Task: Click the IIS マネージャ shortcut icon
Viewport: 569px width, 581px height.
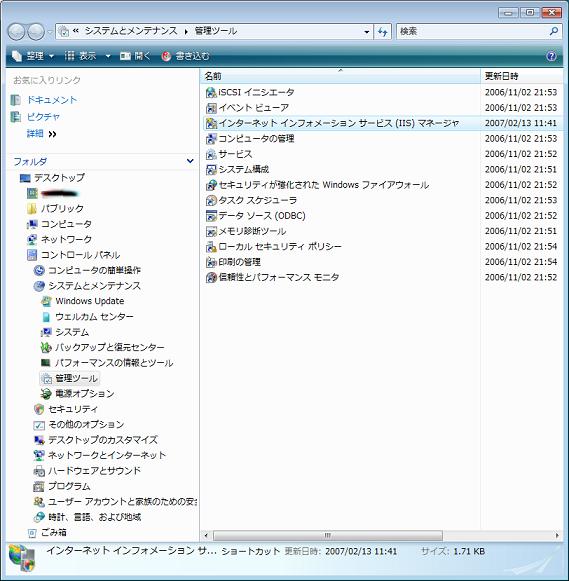Action: (x=211, y=123)
